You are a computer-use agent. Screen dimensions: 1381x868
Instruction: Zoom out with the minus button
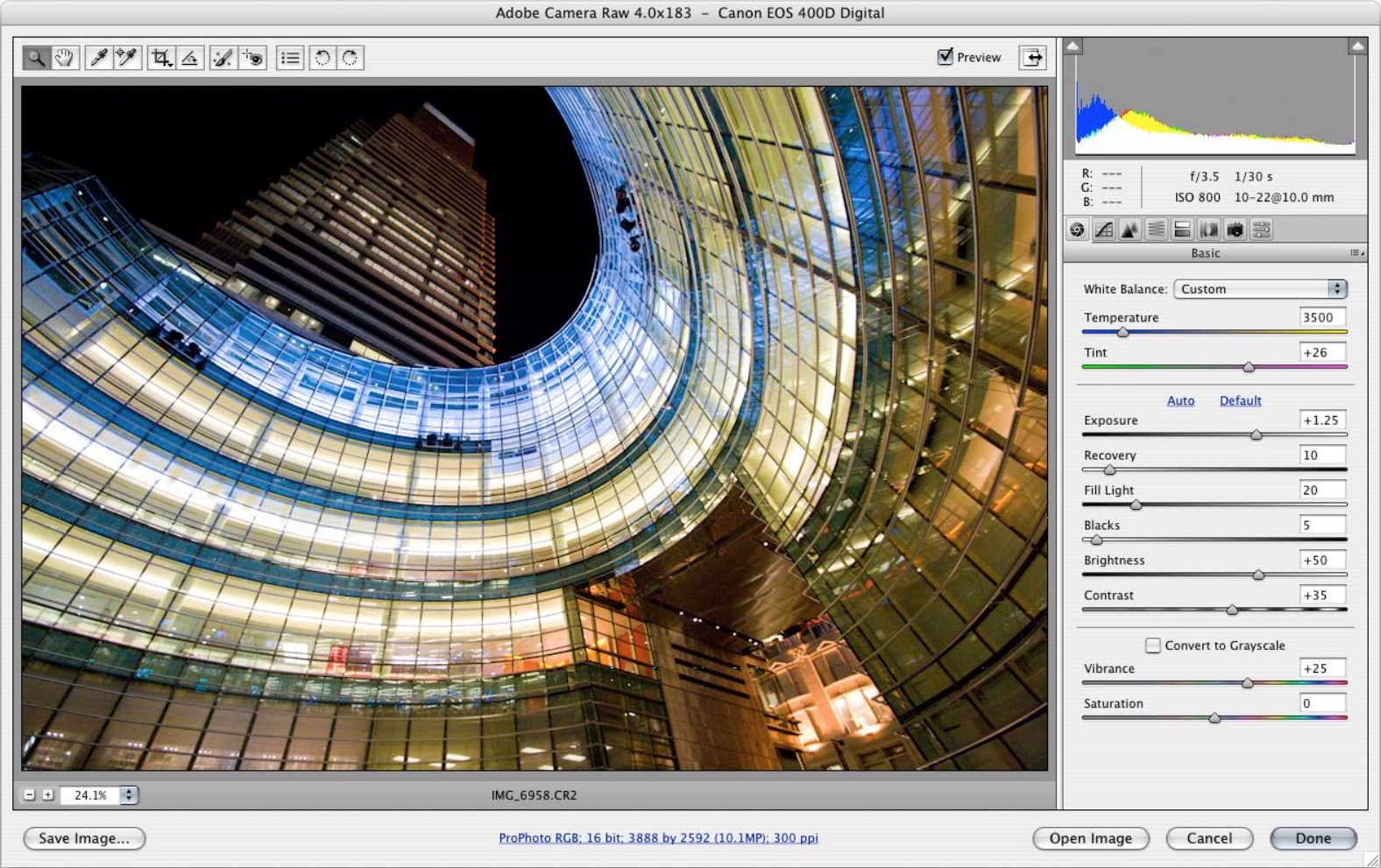coord(29,795)
